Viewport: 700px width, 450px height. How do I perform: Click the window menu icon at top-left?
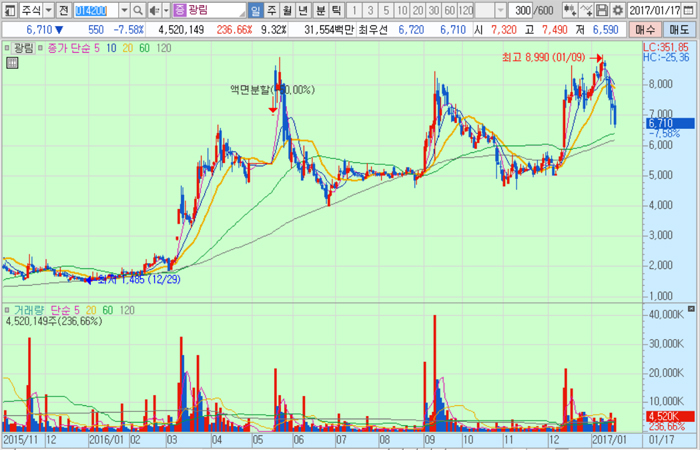point(9,10)
